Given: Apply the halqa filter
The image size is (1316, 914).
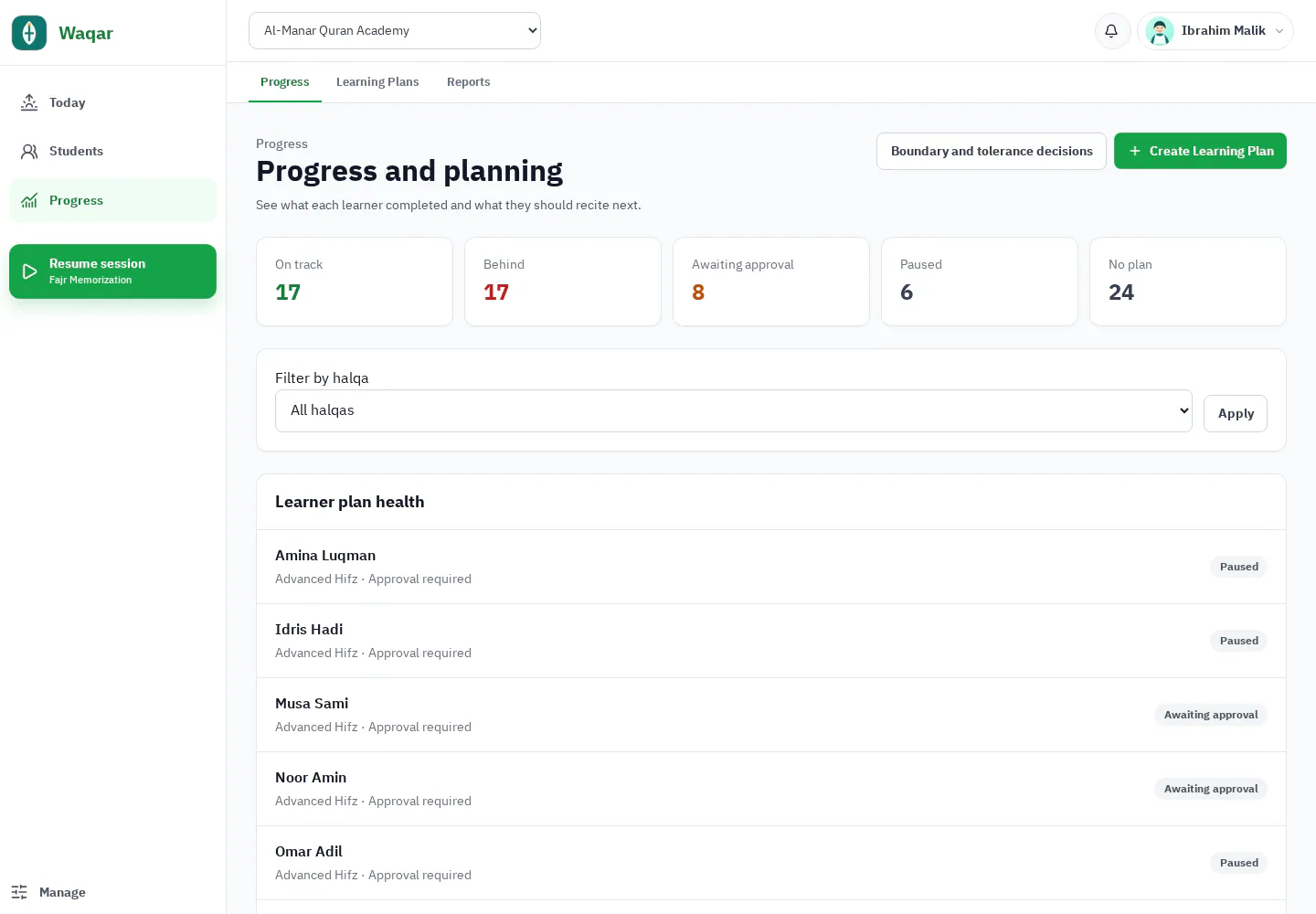Looking at the screenshot, I should pyautogui.click(x=1236, y=413).
